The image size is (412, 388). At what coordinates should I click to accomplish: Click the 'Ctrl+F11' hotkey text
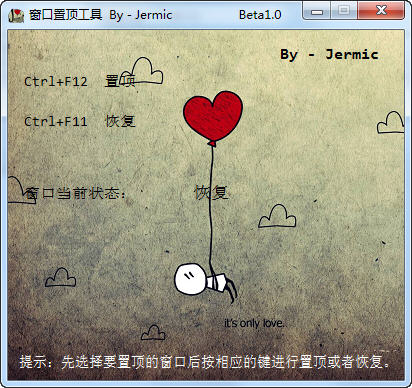pos(56,121)
